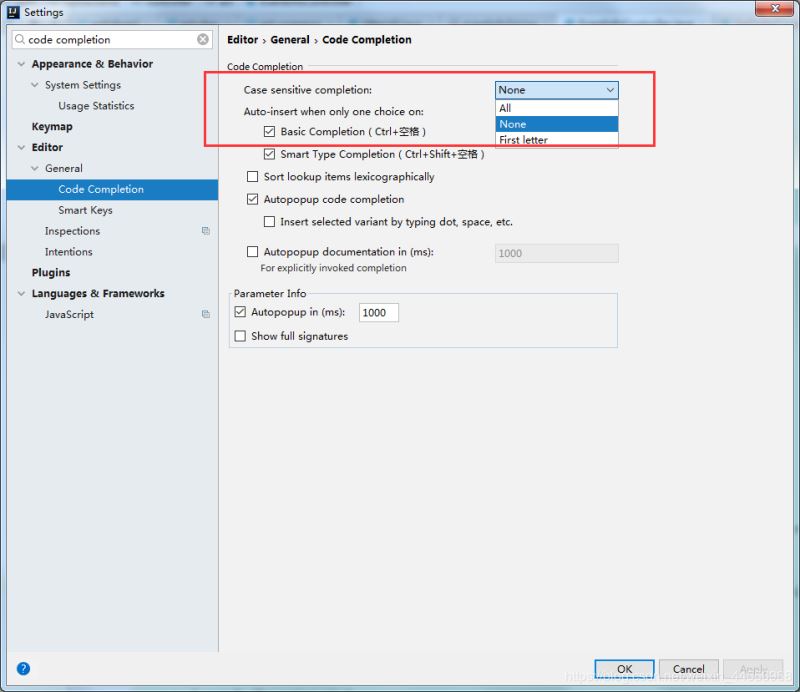Collapse the Editor tree node
Screen dimensions: 800x692
pyautogui.click(x=21, y=147)
